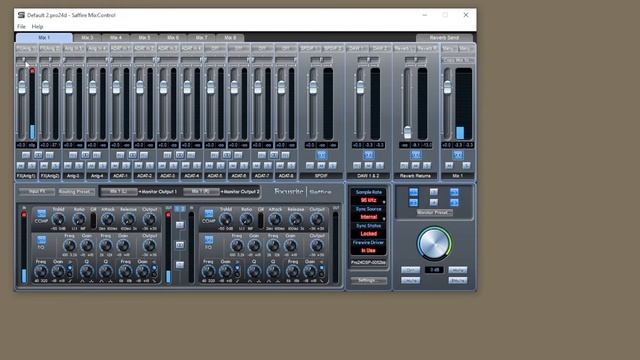This screenshot has width=640, height=360.
Task: Toggle stereo link for ADAT-5 and ADAT-6 channels
Action: click(227, 155)
